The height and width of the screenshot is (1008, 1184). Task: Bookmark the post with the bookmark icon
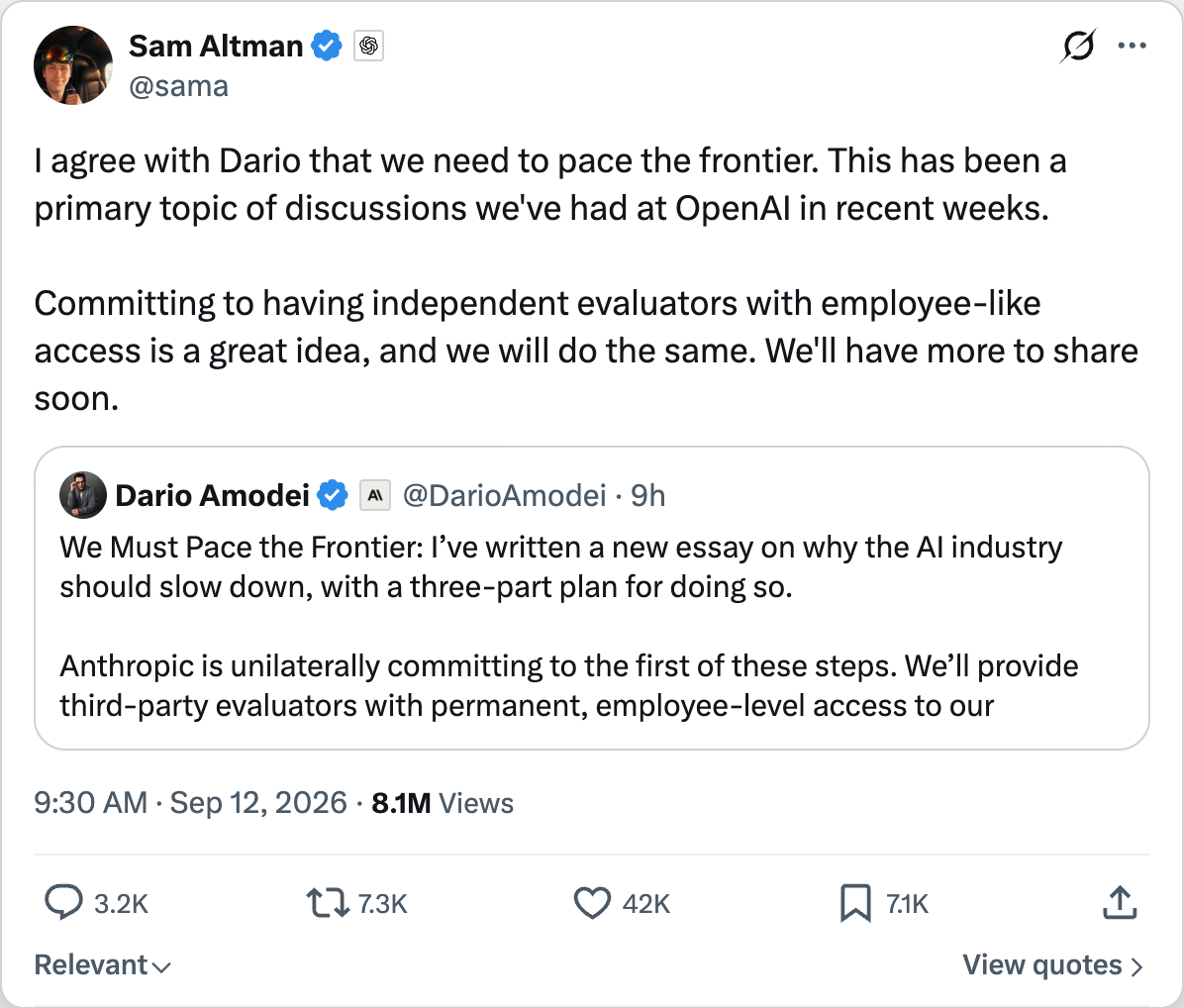[x=855, y=903]
